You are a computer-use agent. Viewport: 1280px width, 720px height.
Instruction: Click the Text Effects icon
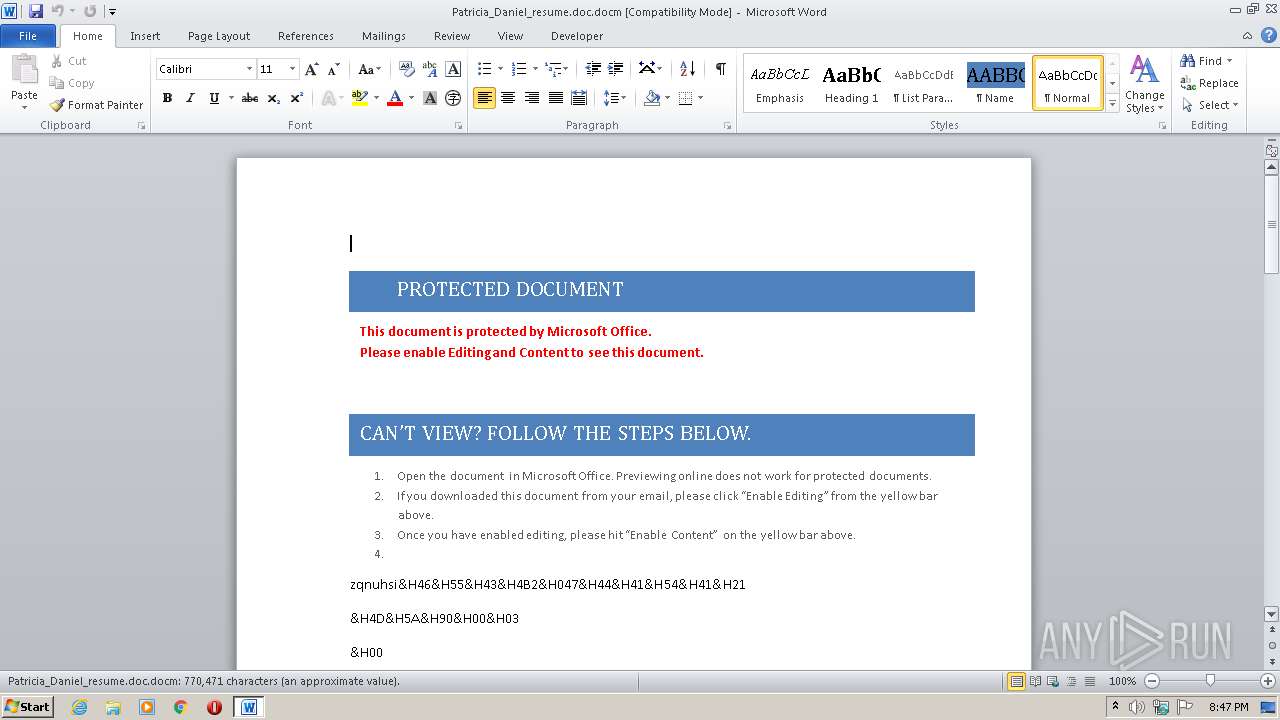327,98
